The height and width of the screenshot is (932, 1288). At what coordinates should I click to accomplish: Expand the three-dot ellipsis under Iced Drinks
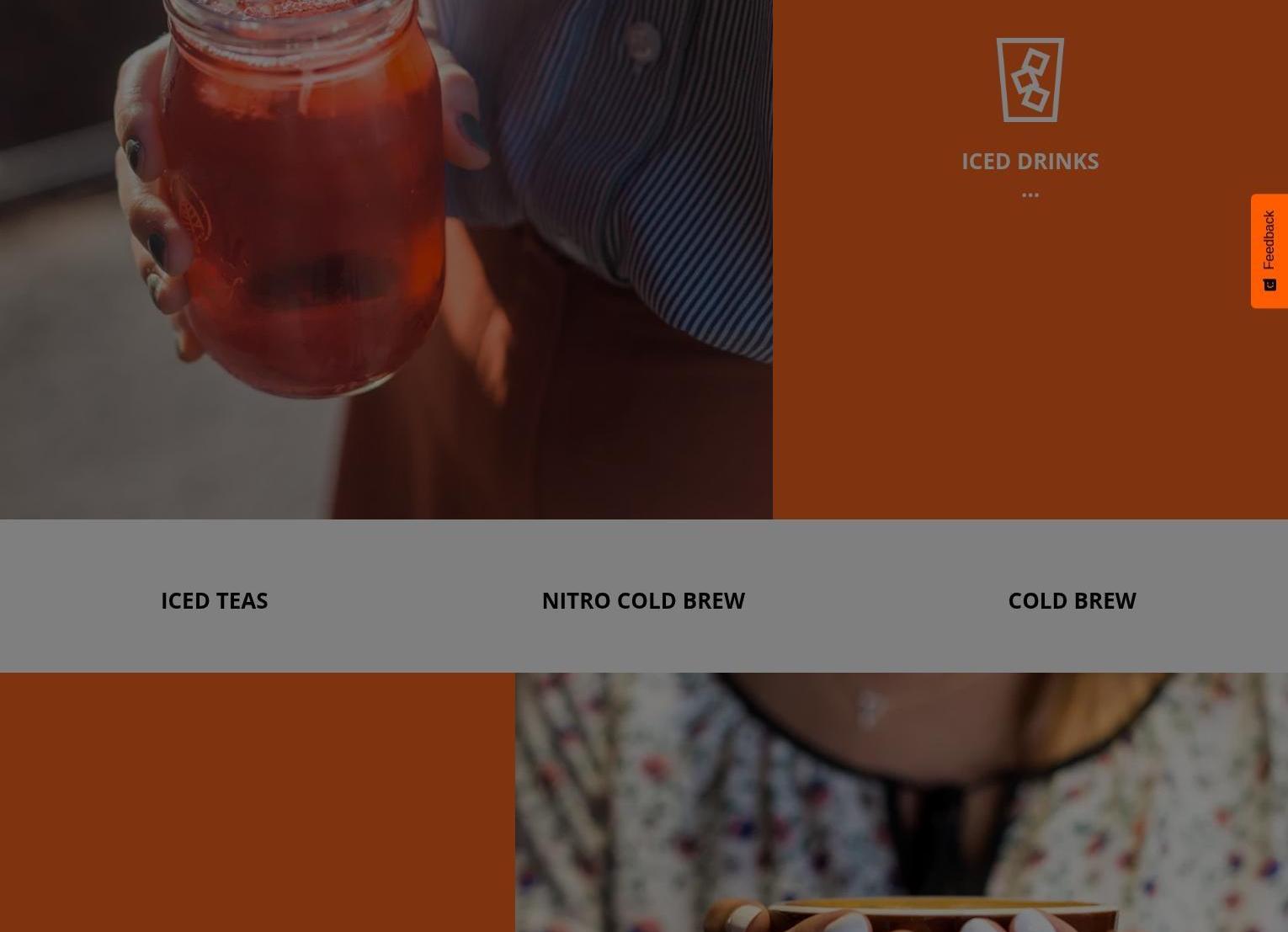pos(1030,194)
